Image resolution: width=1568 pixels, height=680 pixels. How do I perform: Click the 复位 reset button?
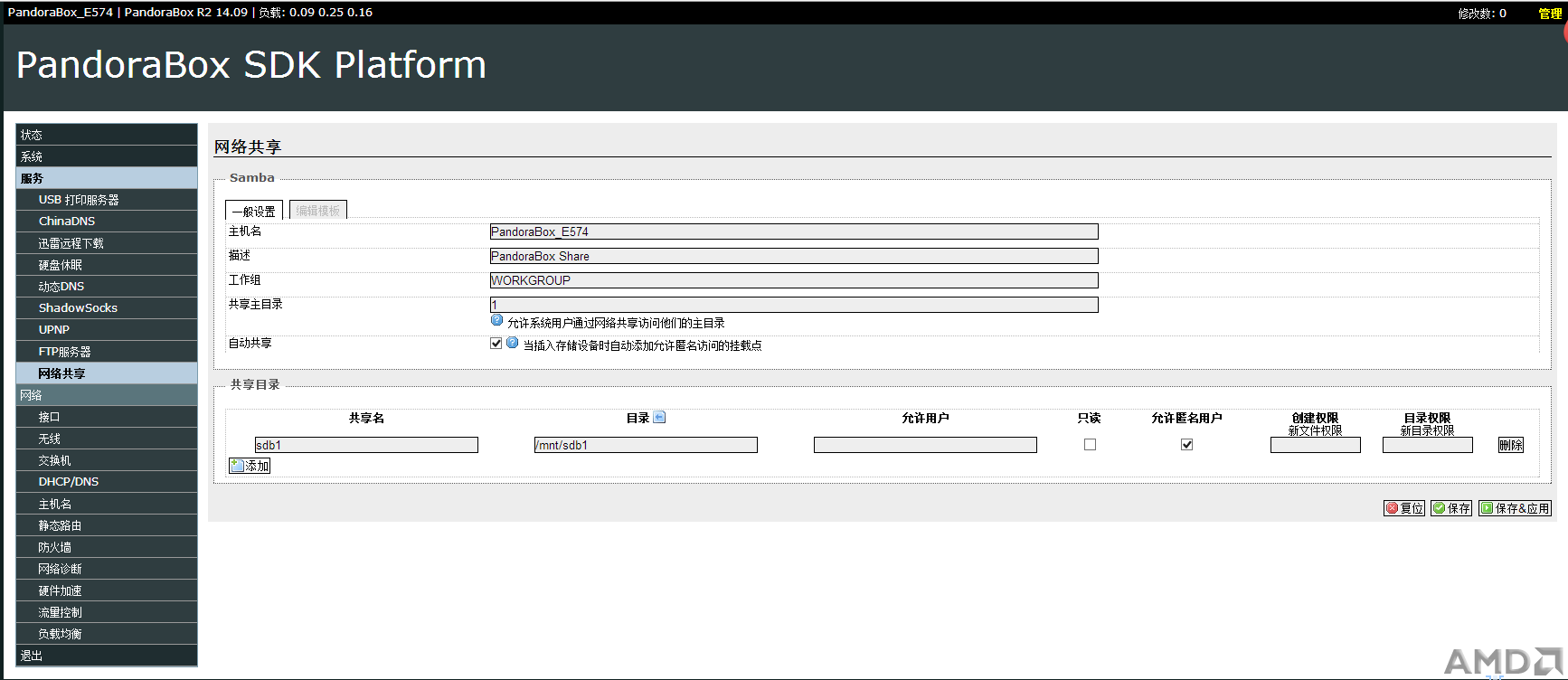[x=1404, y=508]
